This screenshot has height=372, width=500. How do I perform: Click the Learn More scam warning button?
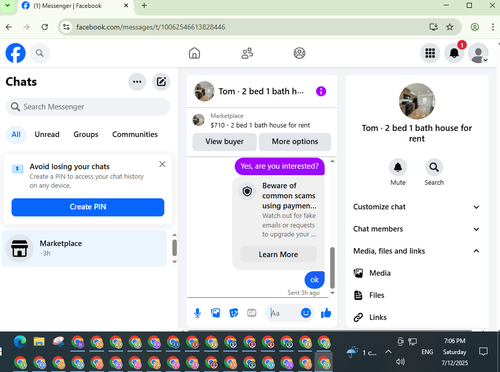tap(278, 254)
